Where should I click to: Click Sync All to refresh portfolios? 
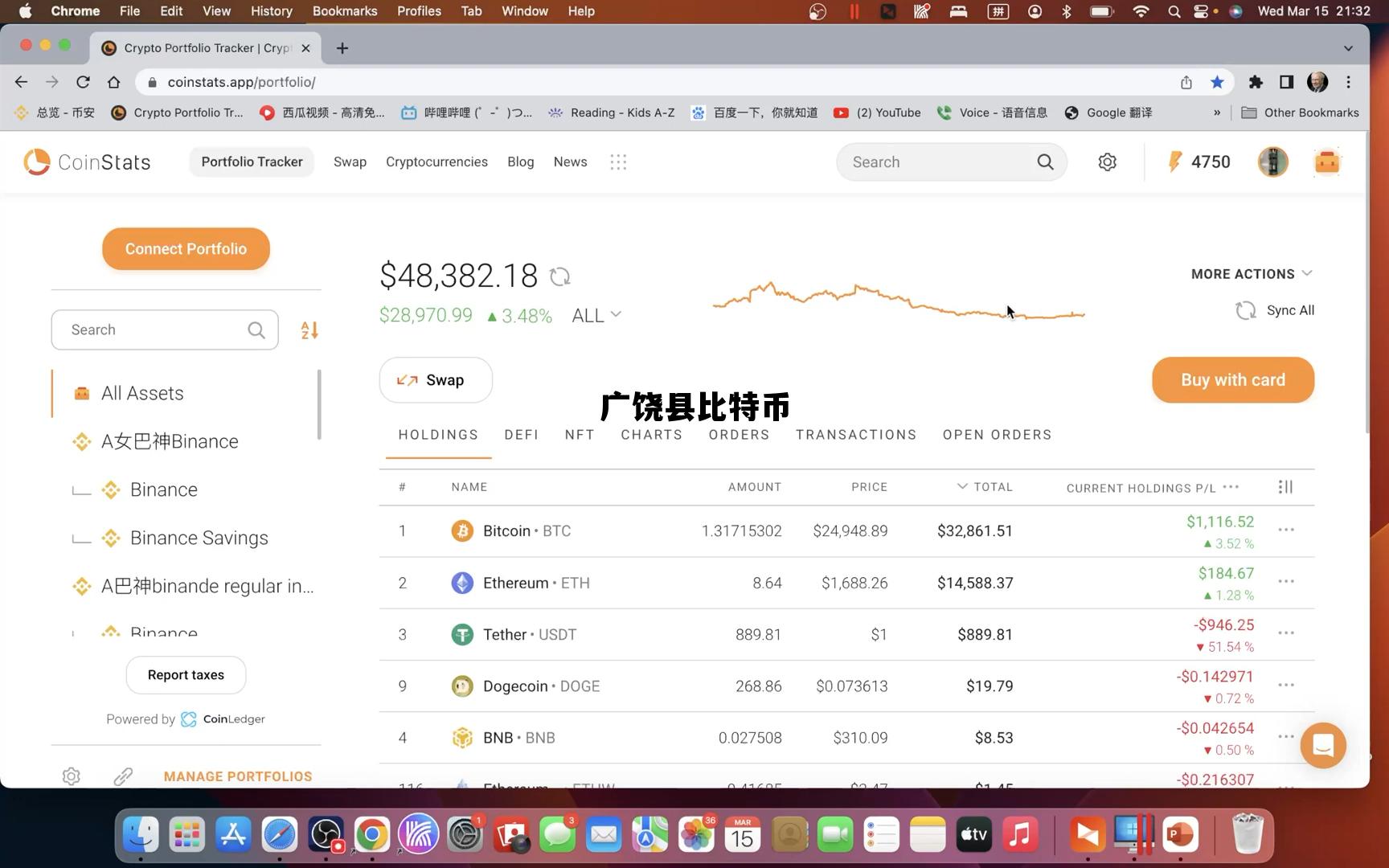click(1275, 310)
